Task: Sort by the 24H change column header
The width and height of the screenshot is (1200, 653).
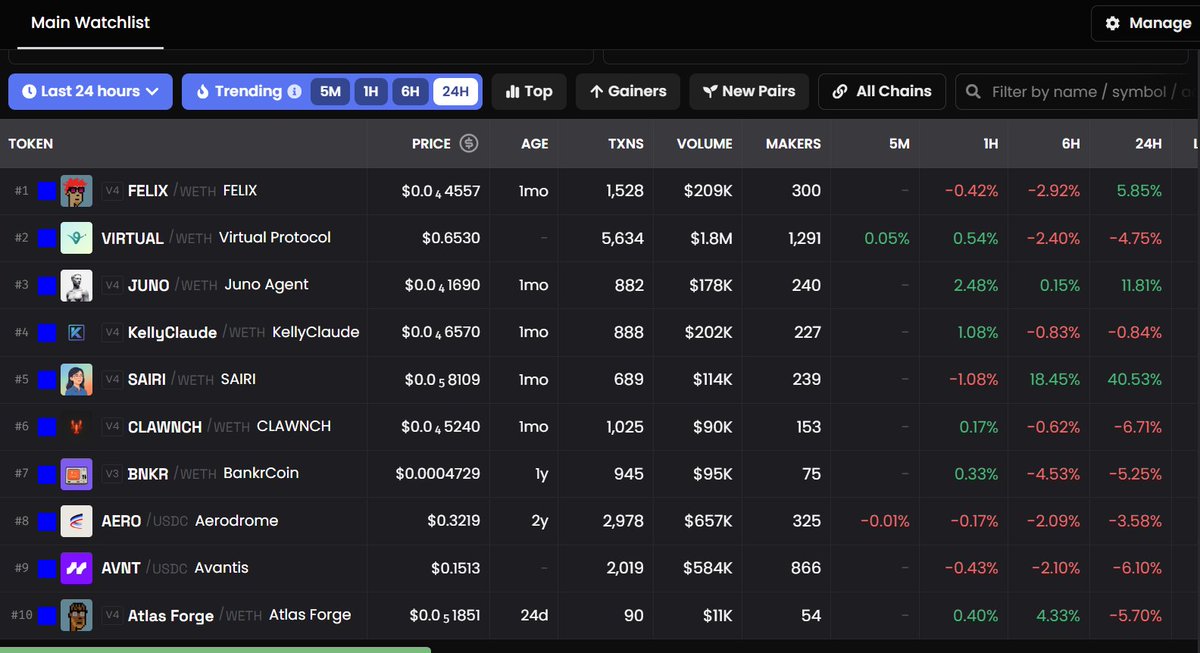Action: tap(1149, 144)
